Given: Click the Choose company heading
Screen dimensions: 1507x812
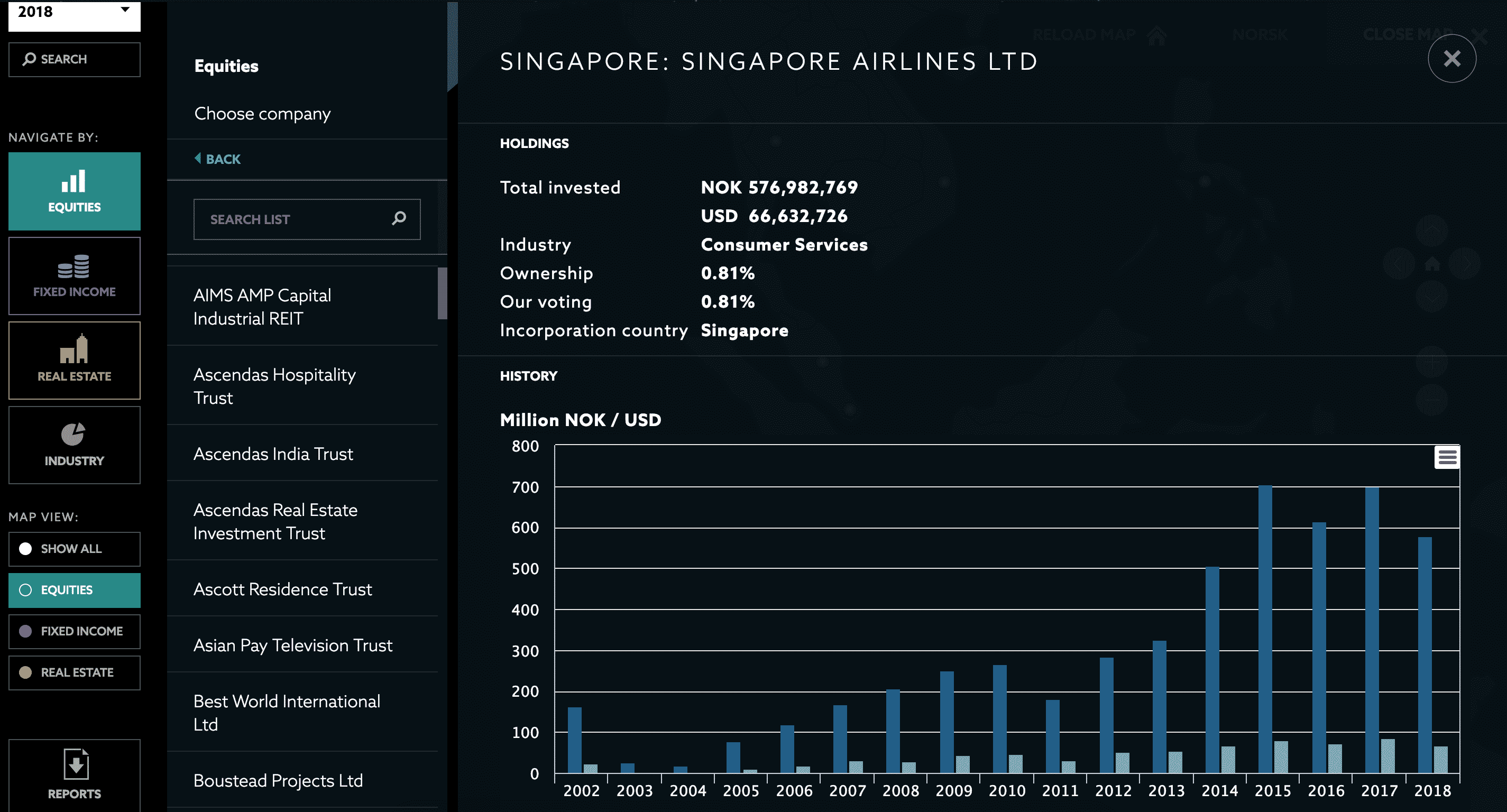Looking at the screenshot, I should point(262,114).
